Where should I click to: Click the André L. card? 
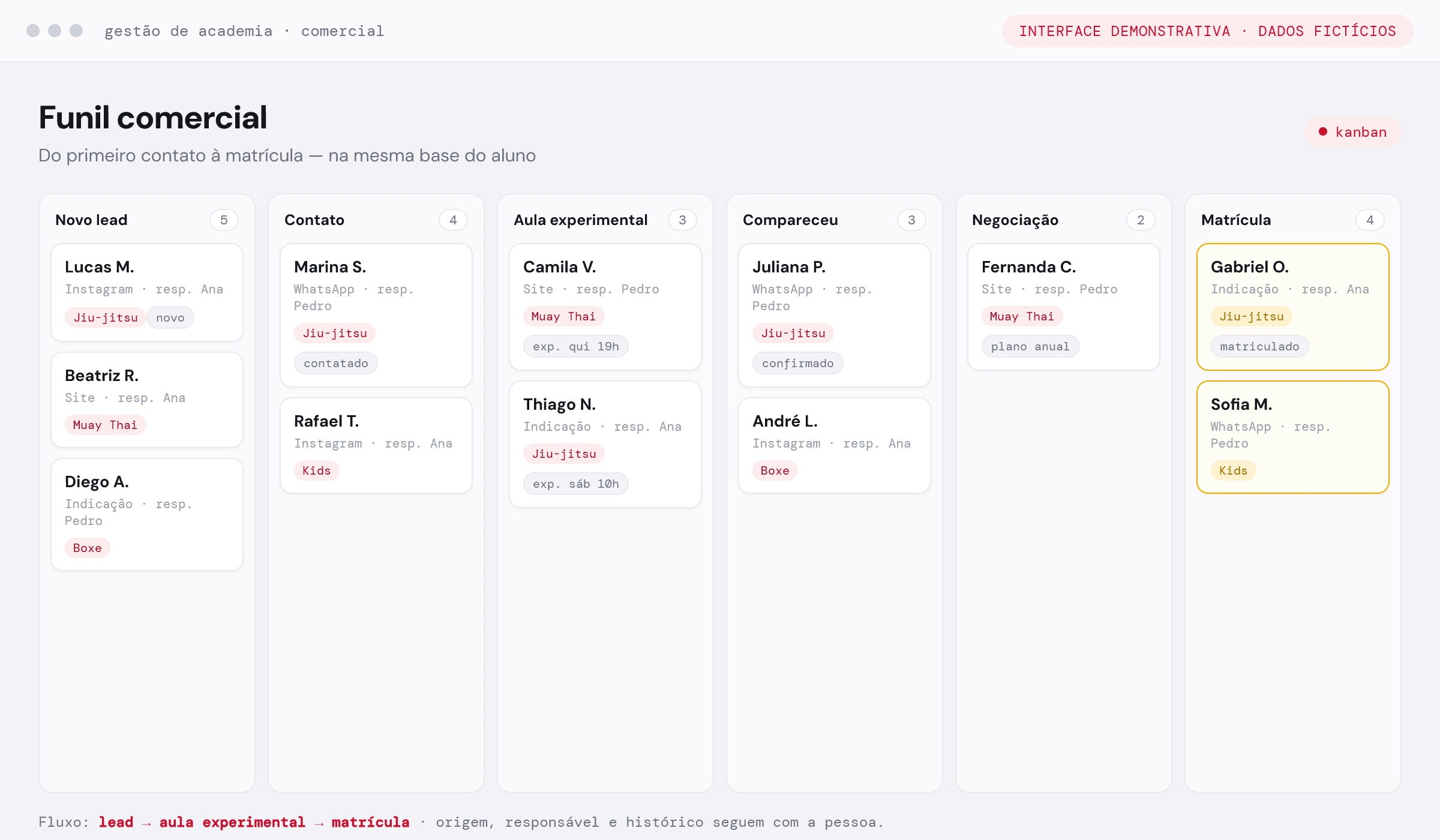[835, 445]
